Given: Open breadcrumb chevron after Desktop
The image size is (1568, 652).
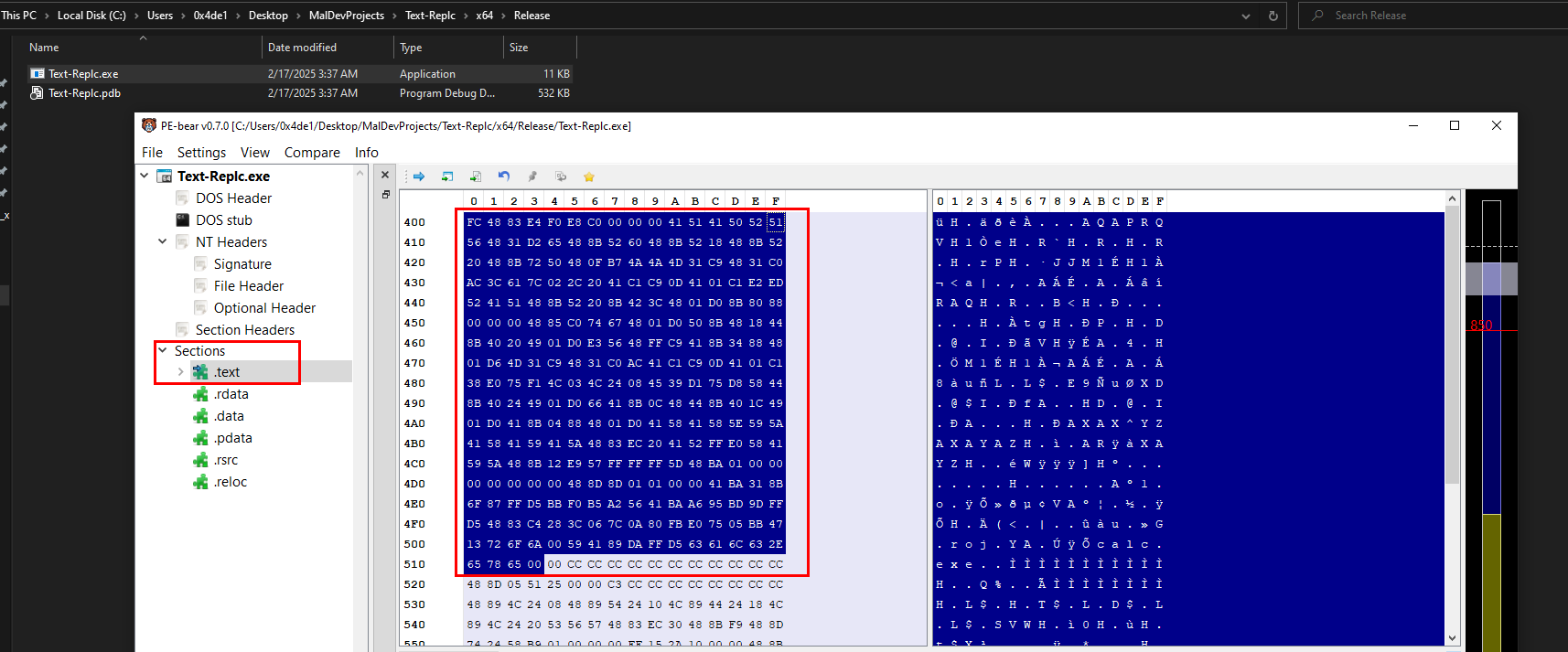Looking at the screenshot, I should 298,16.
